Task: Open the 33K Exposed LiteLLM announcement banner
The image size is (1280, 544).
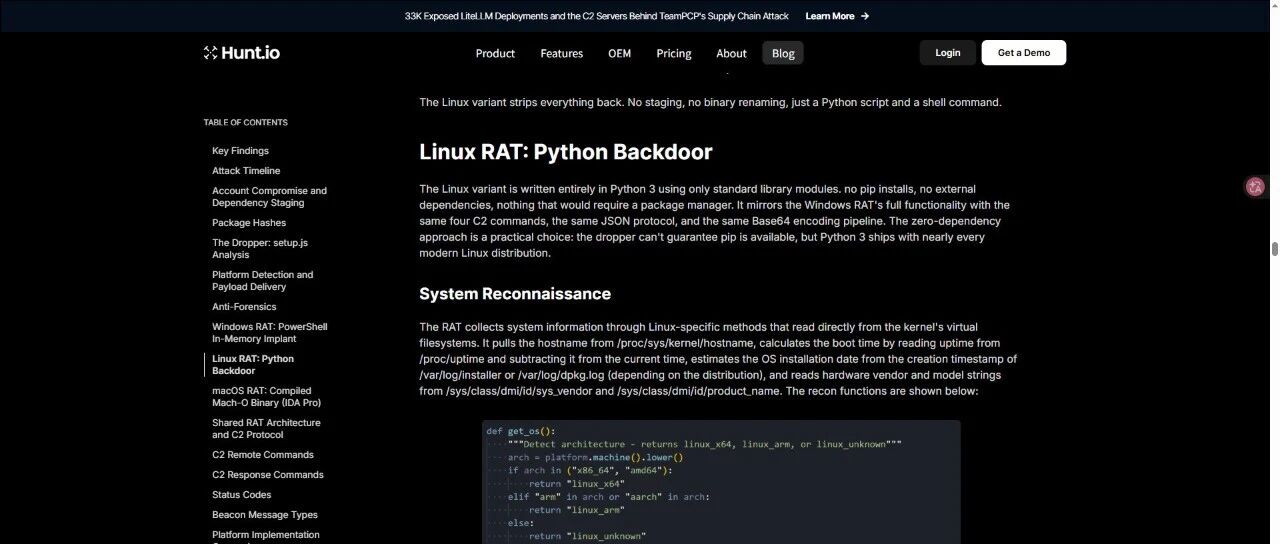Action: pyautogui.click(x=596, y=16)
